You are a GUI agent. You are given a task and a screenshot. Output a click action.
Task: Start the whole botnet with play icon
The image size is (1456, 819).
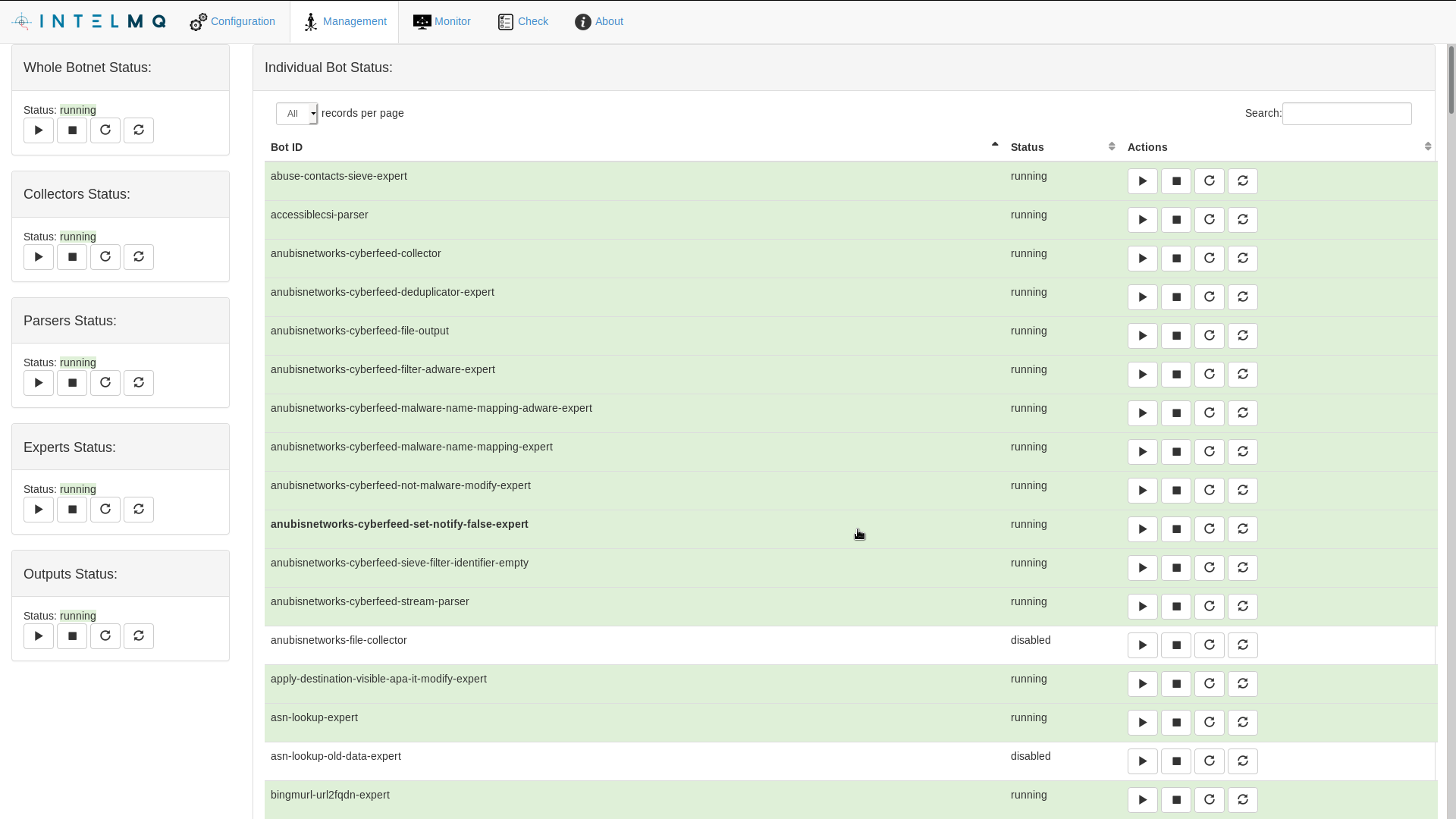[39, 130]
